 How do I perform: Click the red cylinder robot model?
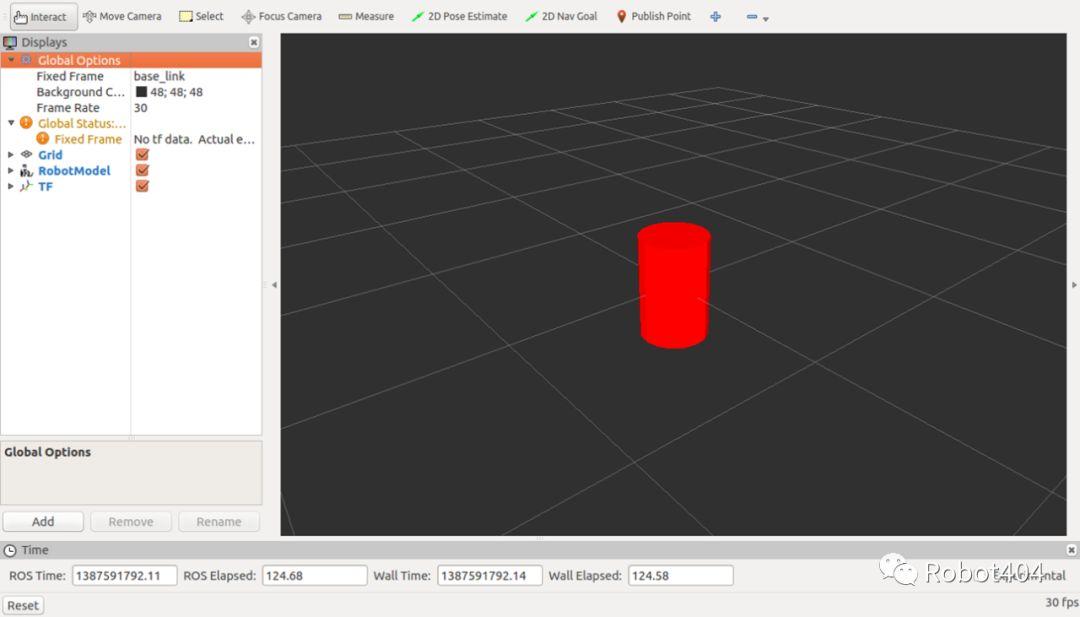(674, 285)
